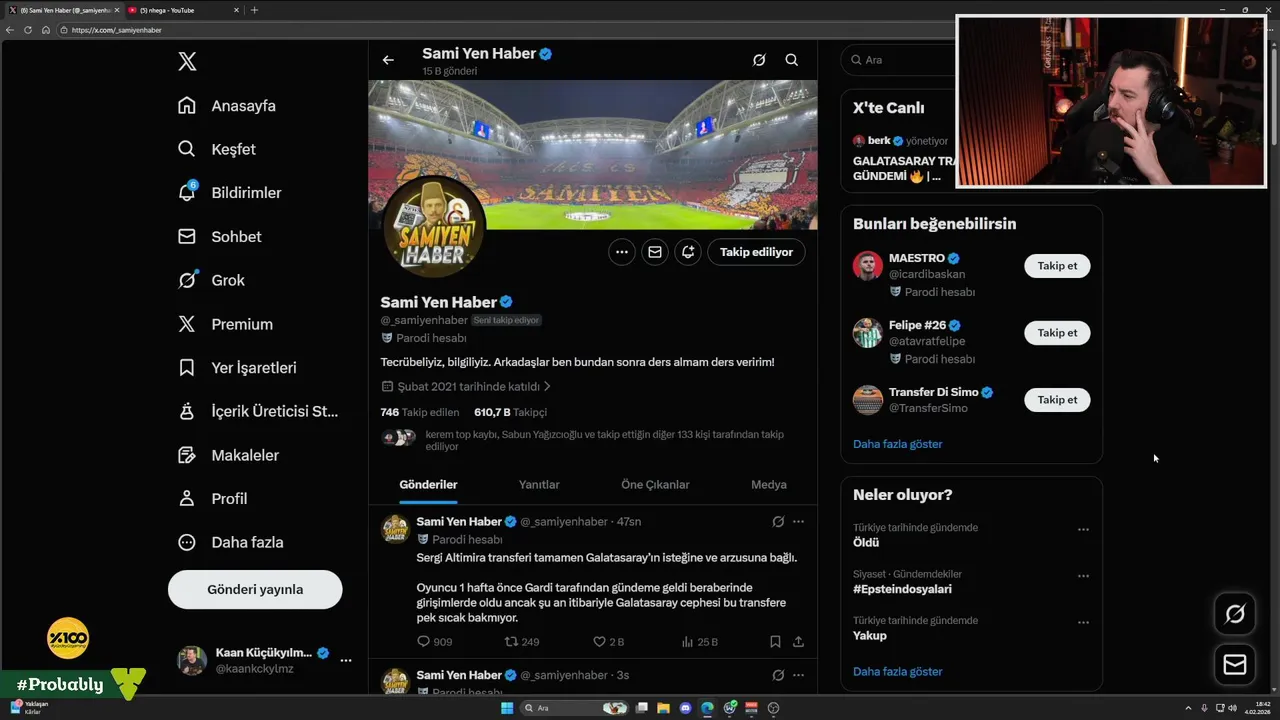The image size is (1280, 720).
Task: Open profile more options dots button
Action: 622,252
